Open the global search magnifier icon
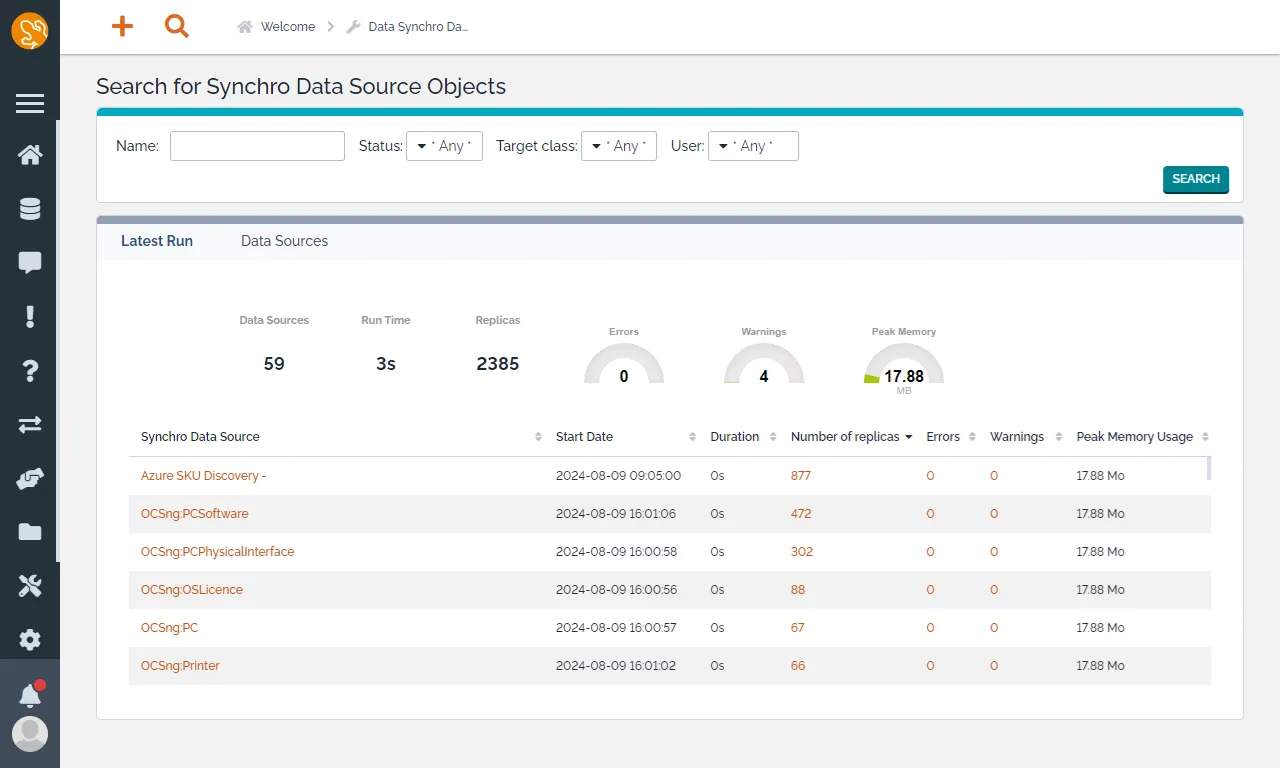 click(177, 27)
